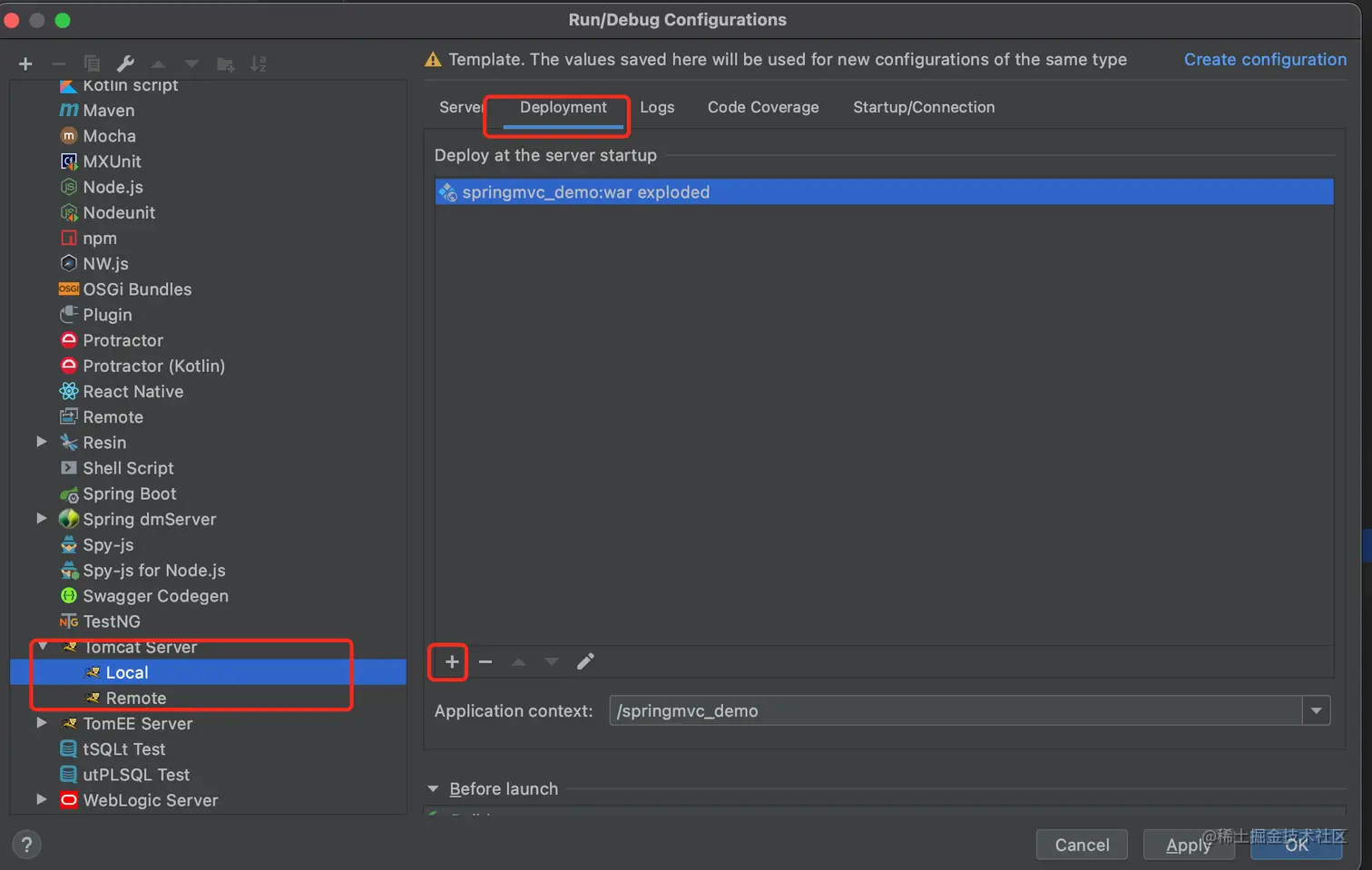Expand the TomEE Server node
The image size is (1372, 870).
point(42,723)
